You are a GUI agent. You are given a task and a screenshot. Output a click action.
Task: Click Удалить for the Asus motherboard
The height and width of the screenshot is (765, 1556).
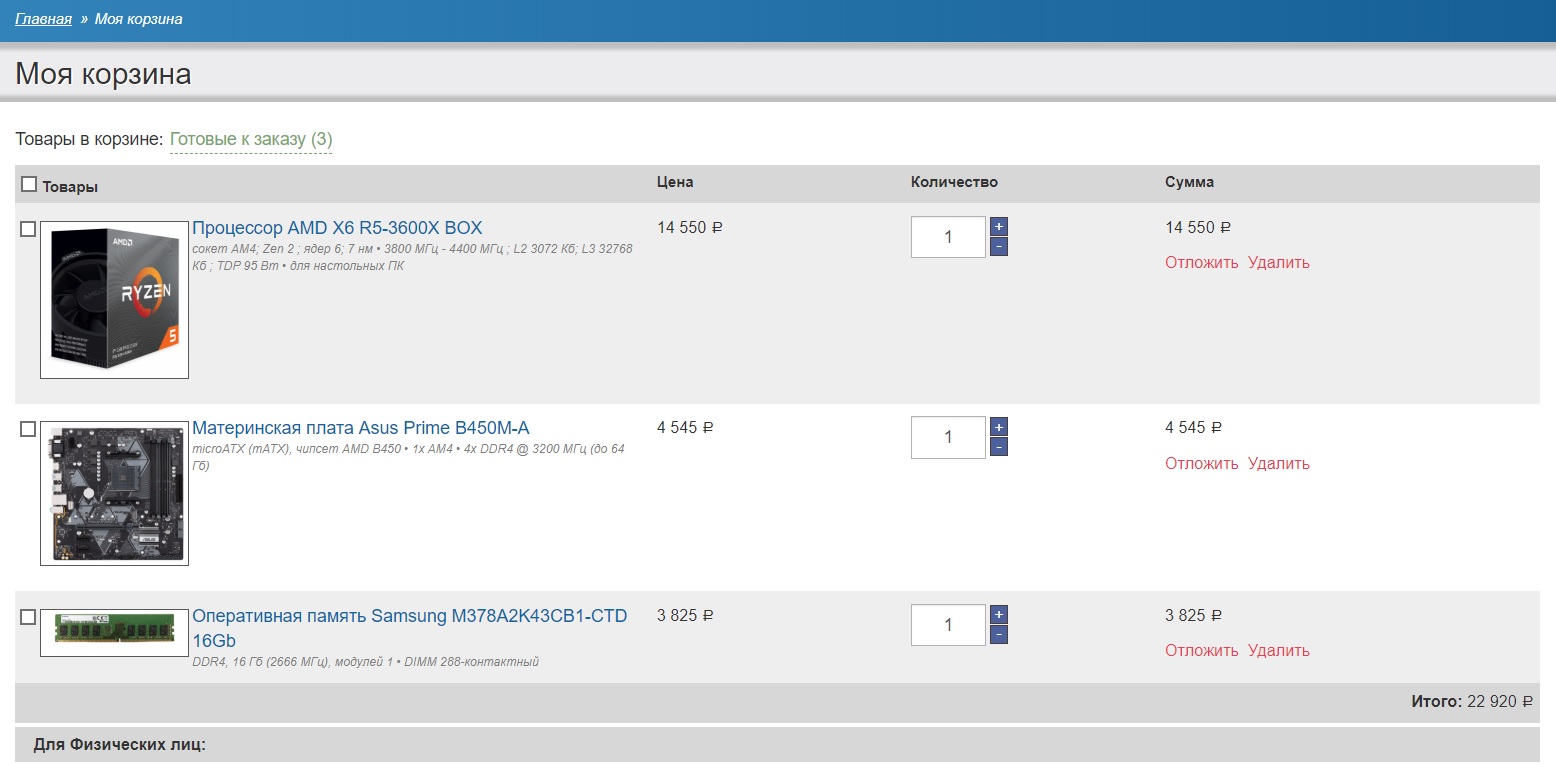(x=1279, y=463)
